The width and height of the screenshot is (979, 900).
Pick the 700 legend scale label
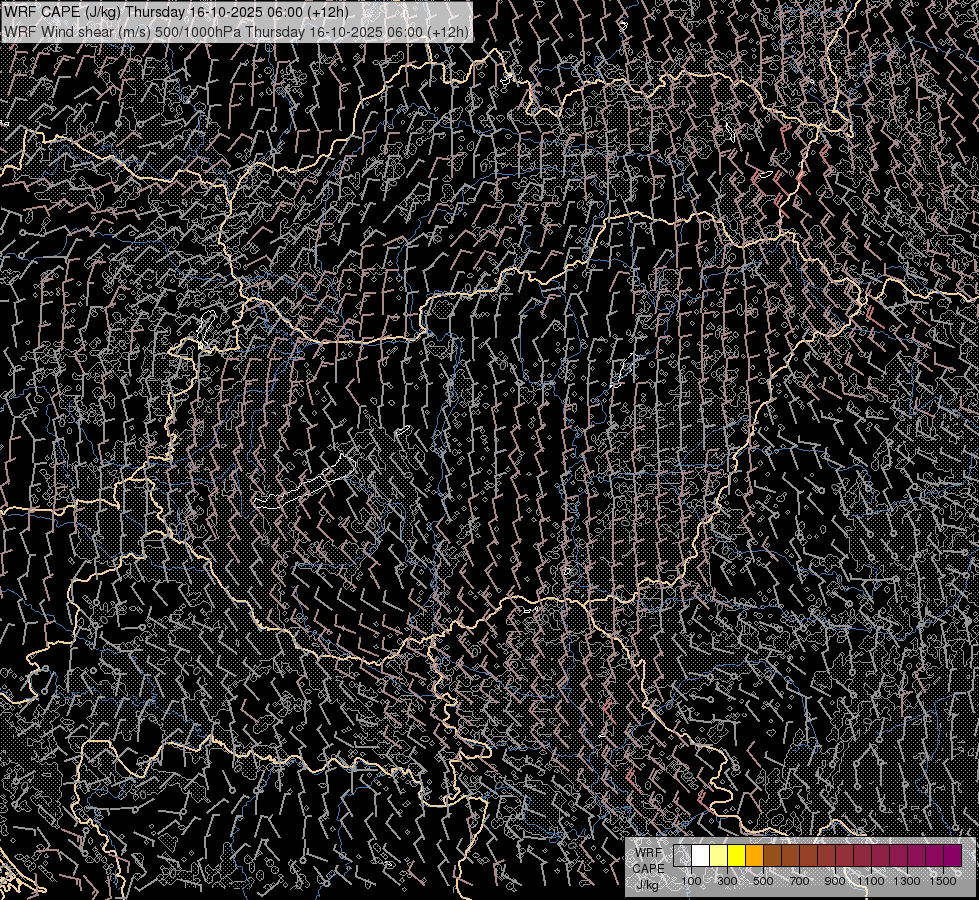(799, 881)
